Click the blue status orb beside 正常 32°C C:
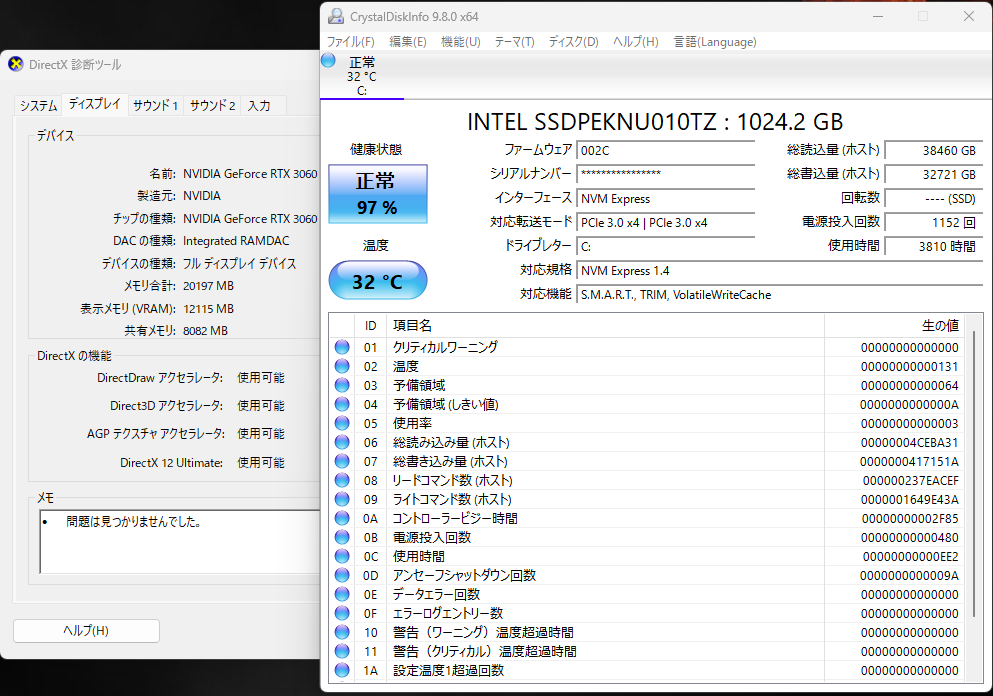The image size is (993, 696). 328,61
